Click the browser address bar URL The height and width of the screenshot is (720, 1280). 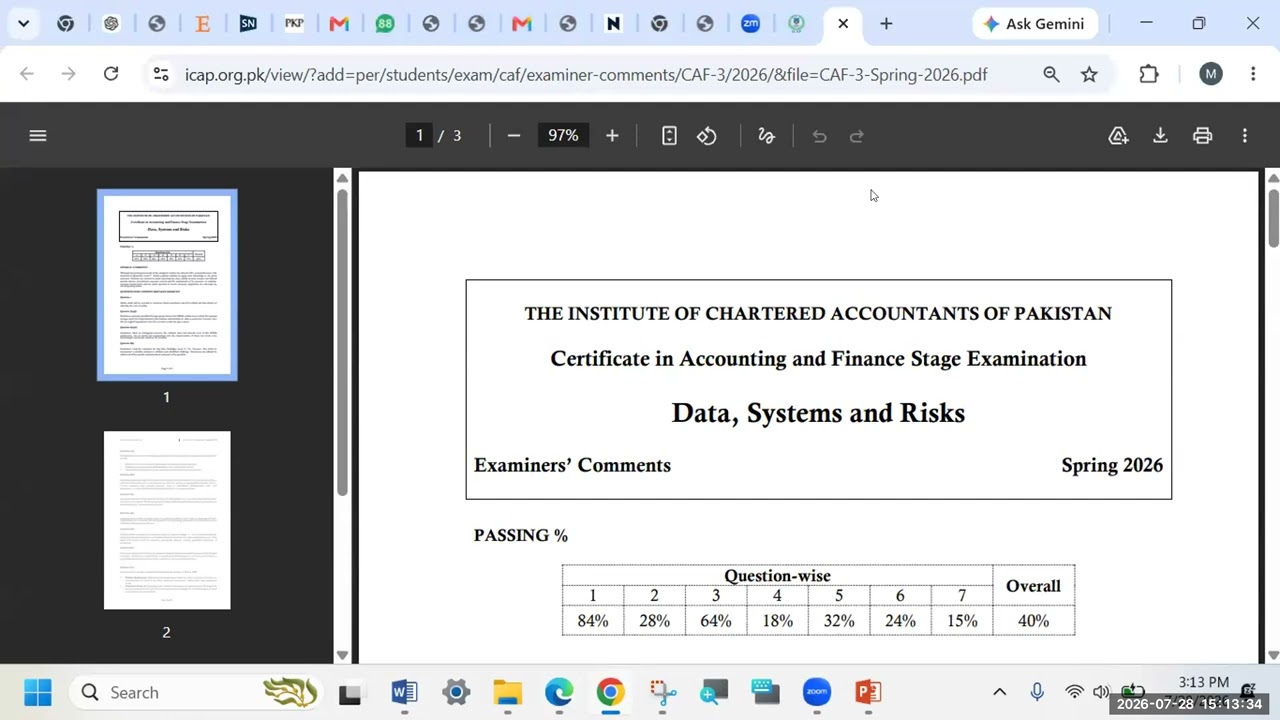coord(586,74)
